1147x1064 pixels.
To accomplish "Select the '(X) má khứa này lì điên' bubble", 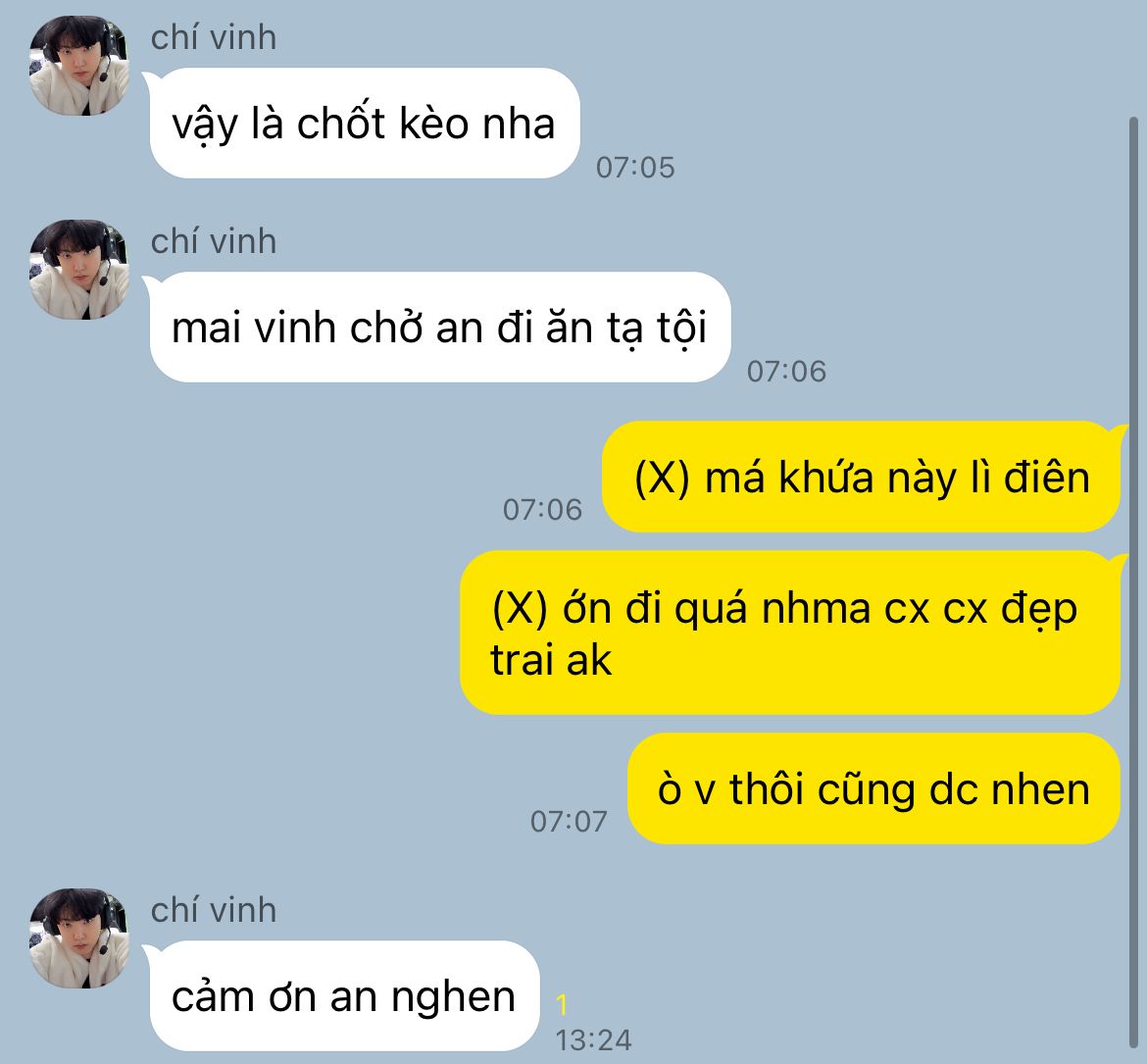I will click(863, 478).
